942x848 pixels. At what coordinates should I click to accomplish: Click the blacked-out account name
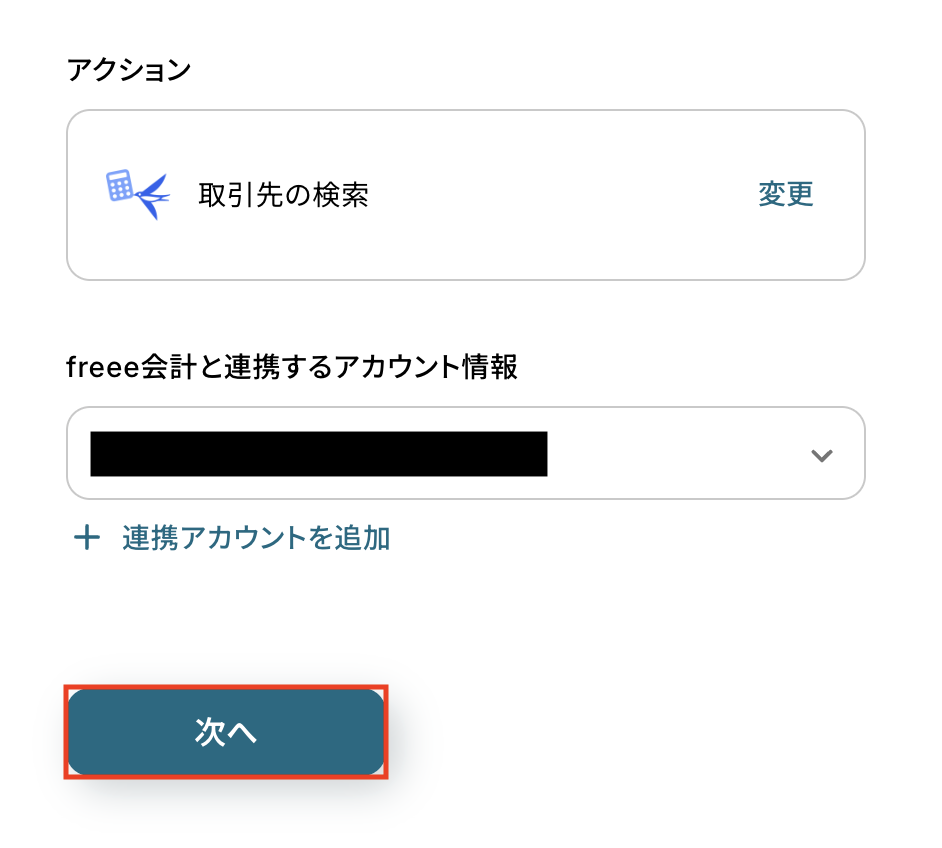[318, 454]
